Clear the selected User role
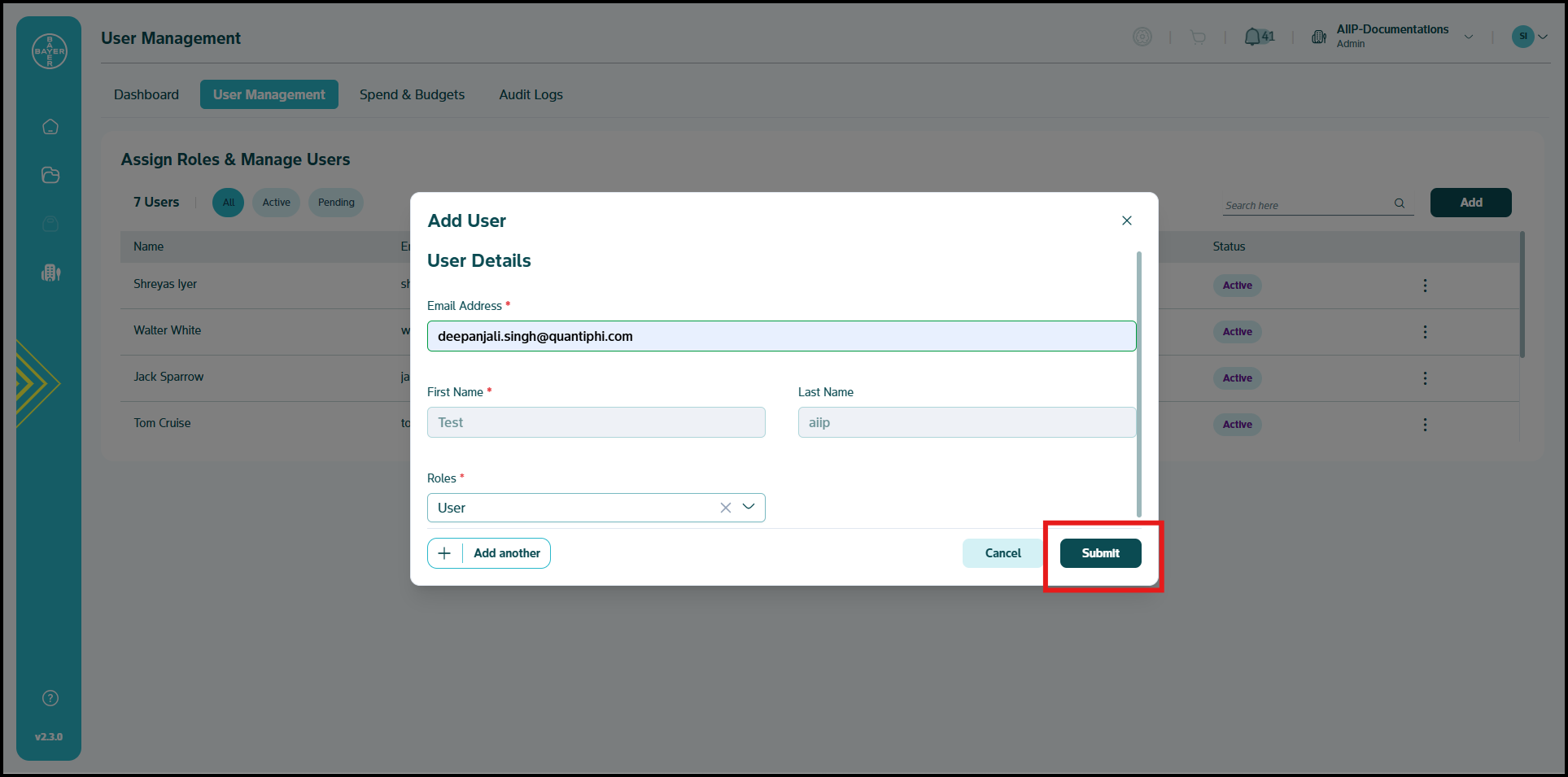 coord(725,508)
